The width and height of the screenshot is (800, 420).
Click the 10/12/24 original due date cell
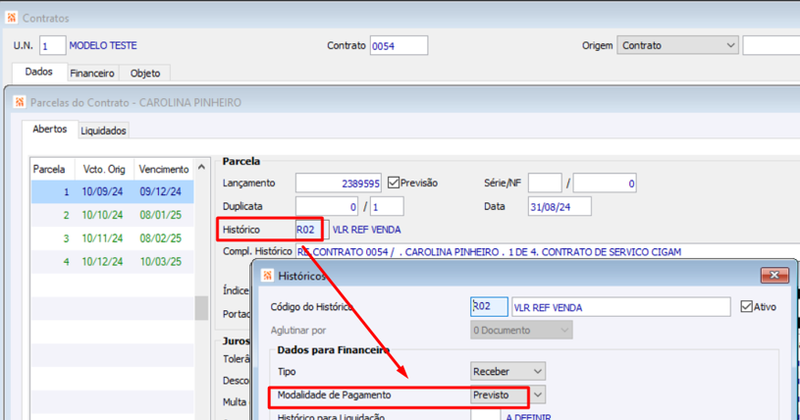point(103,262)
